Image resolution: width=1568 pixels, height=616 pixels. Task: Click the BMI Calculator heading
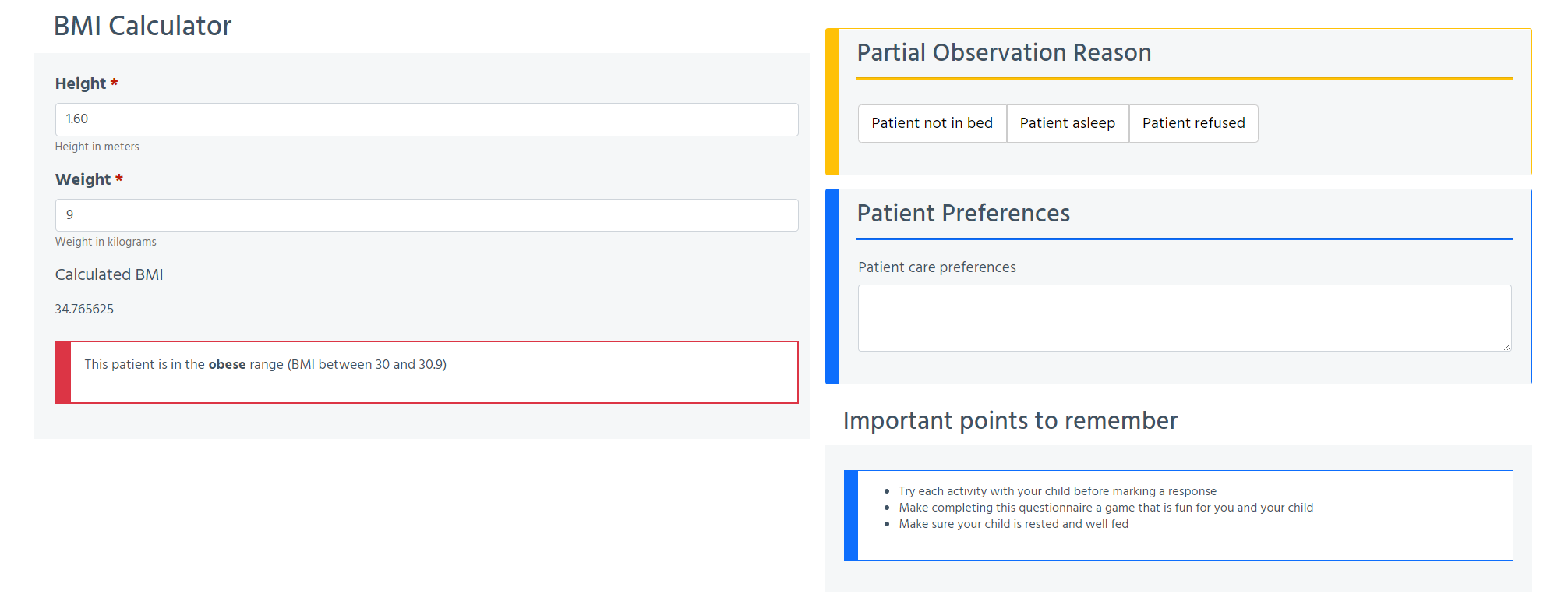(x=143, y=26)
